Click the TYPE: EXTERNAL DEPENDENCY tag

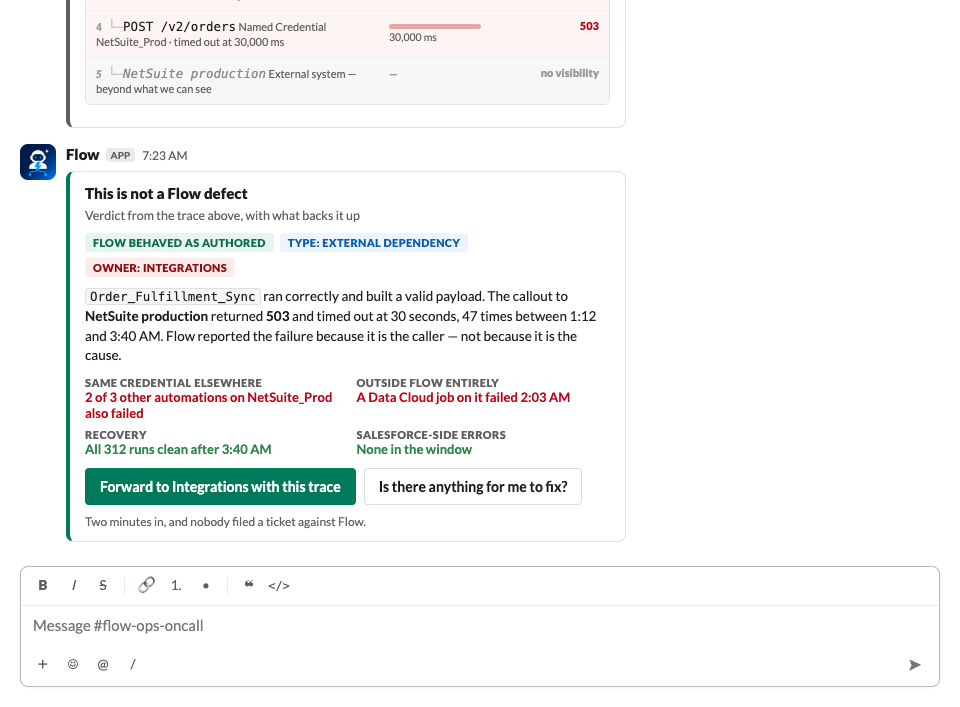373,243
